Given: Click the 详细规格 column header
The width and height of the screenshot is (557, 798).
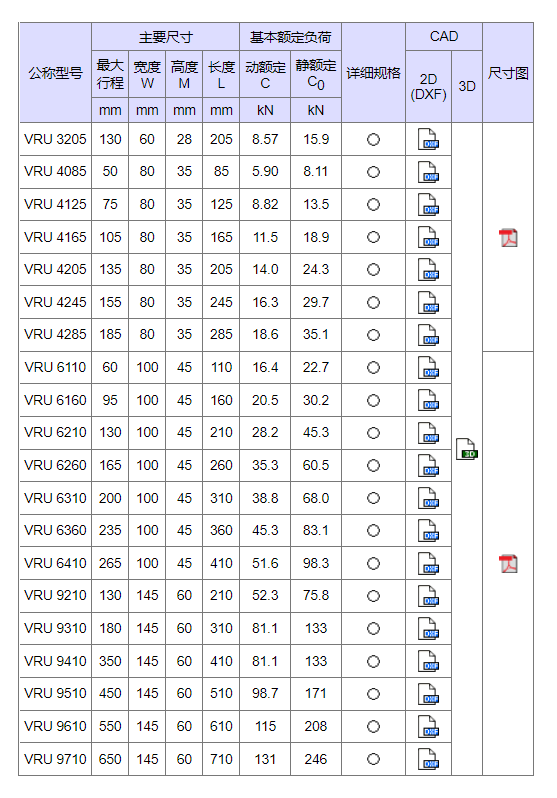Looking at the screenshot, I should click(x=373, y=73).
